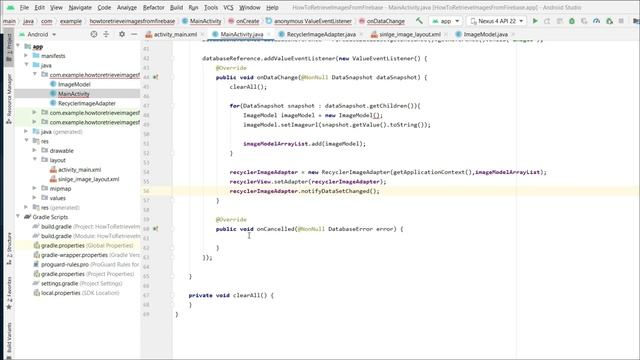
Task: Click Collapse All icon in Project panel
Action: pos(106,34)
